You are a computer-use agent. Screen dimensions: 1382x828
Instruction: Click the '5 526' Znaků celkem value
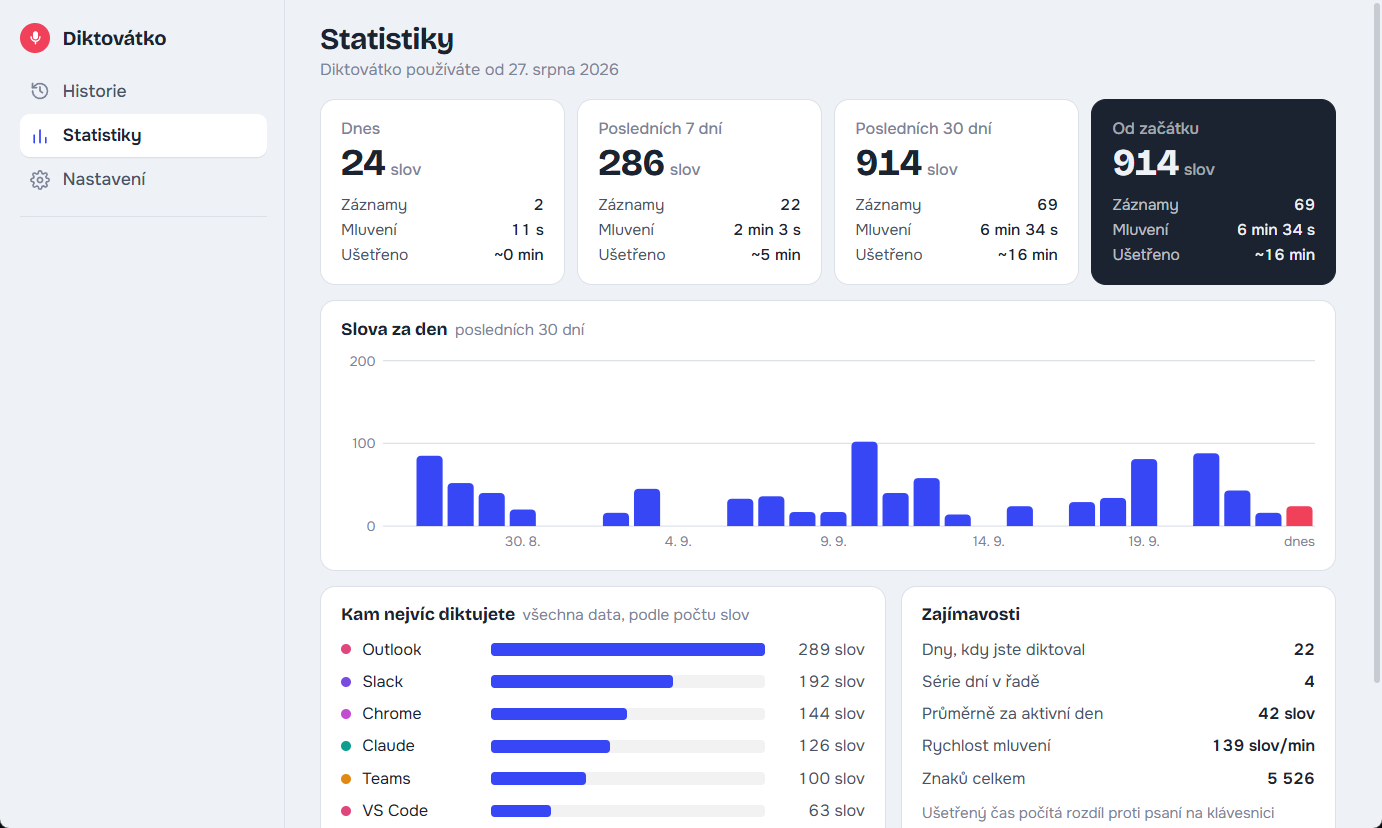1291,778
